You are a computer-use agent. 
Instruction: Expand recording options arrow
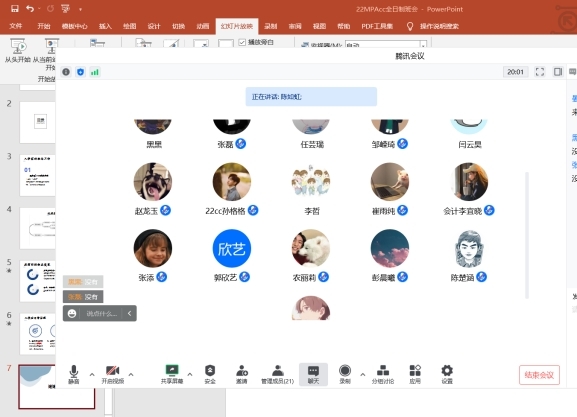(x=362, y=374)
